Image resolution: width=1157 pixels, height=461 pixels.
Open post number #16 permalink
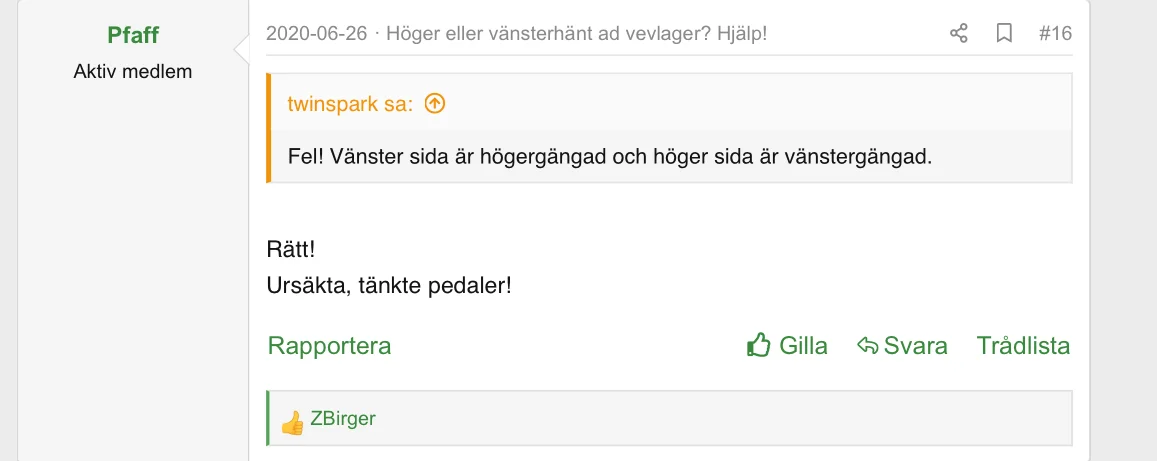(1055, 33)
